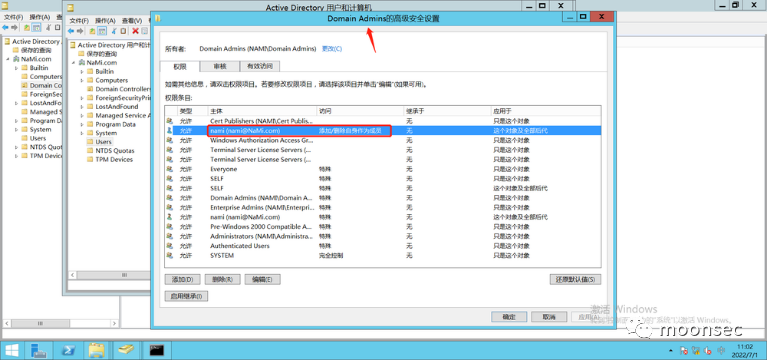The height and width of the screenshot is (360, 767).
Task: Select TPM Devices in middle window tree
Action: pos(114,159)
